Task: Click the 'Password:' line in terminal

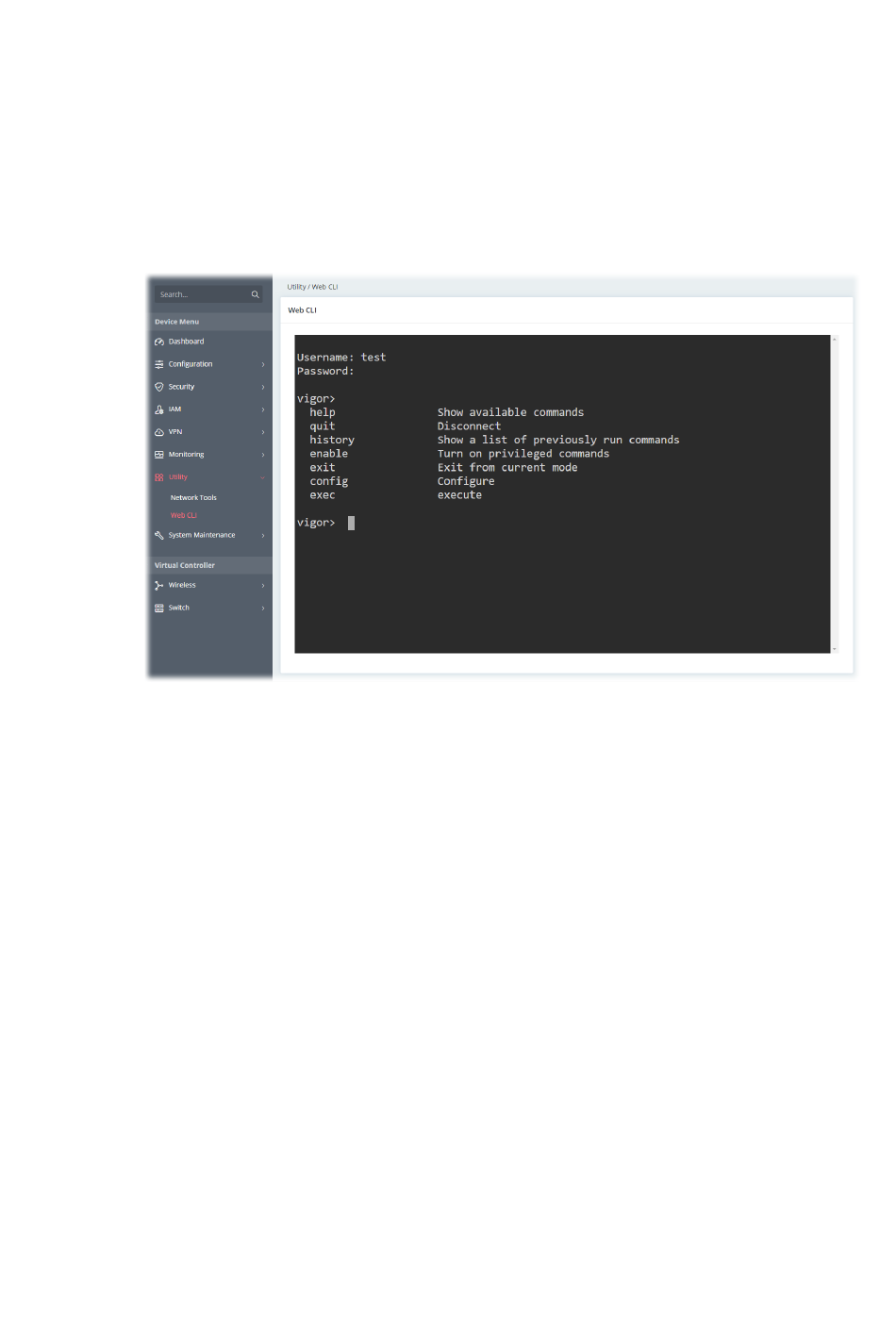Action: tap(325, 372)
